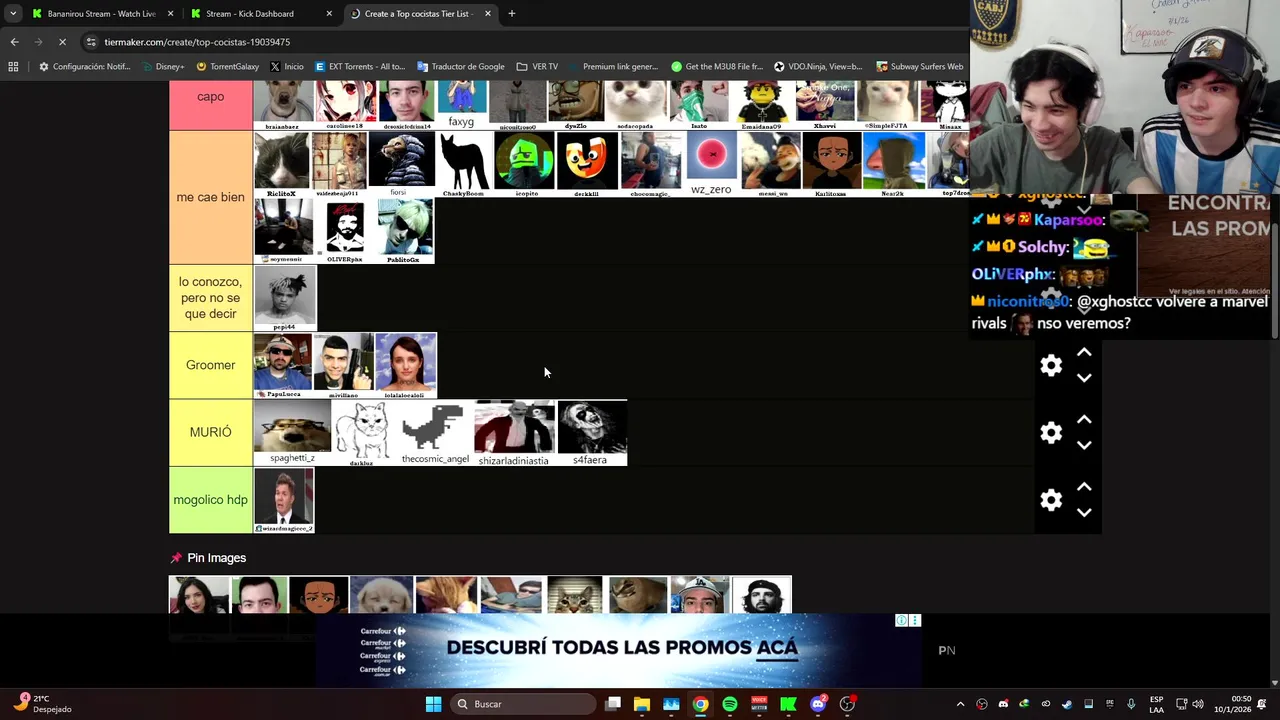Click lo conozco, pero no se que decir label
The image size is (1280, 720).
pyautogui.click(x=210, y=298)
